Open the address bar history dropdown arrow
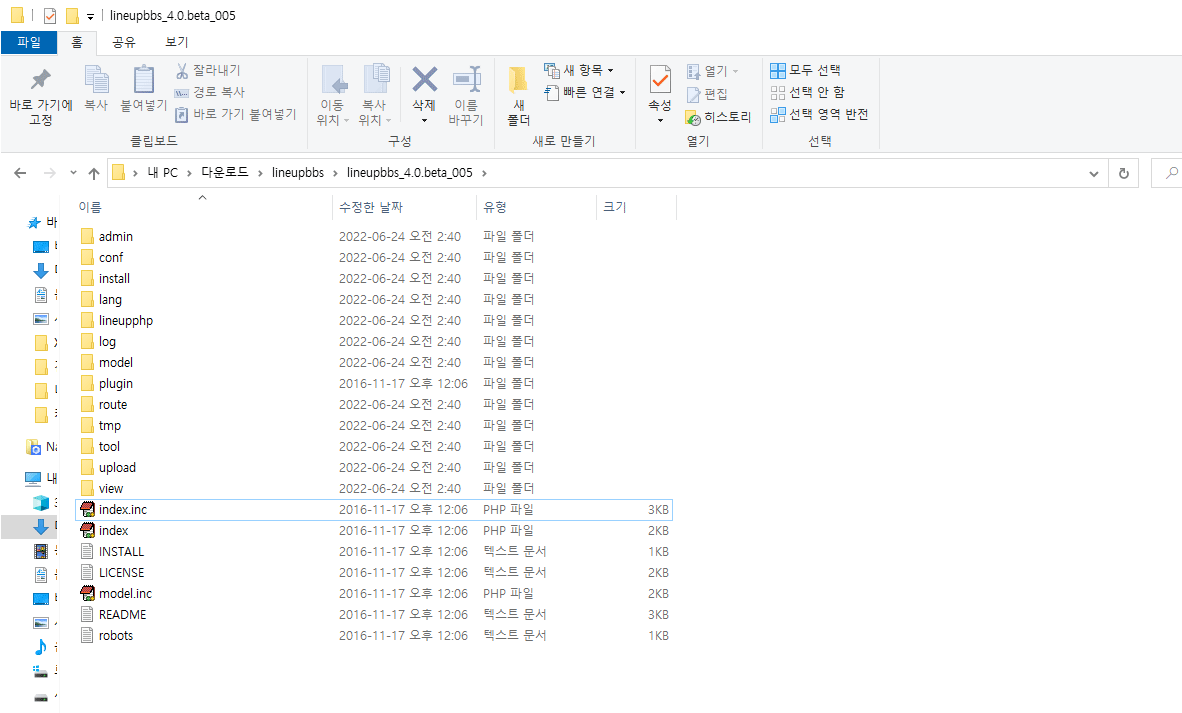The height and width of the screenshot is (713, 1182). coord(1093,173)
